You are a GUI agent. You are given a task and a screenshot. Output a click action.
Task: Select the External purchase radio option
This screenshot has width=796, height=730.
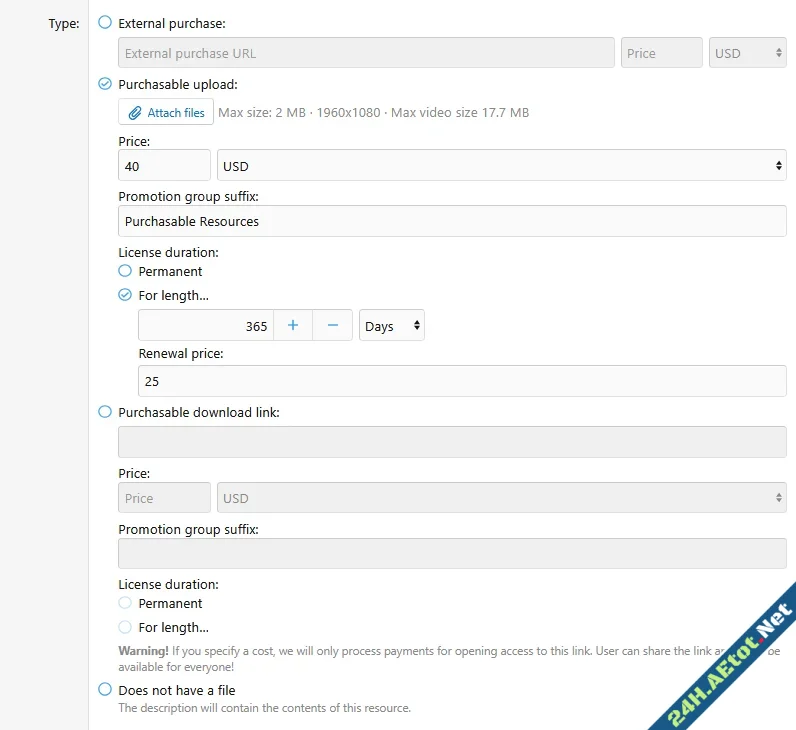click(x=105, y=22)
